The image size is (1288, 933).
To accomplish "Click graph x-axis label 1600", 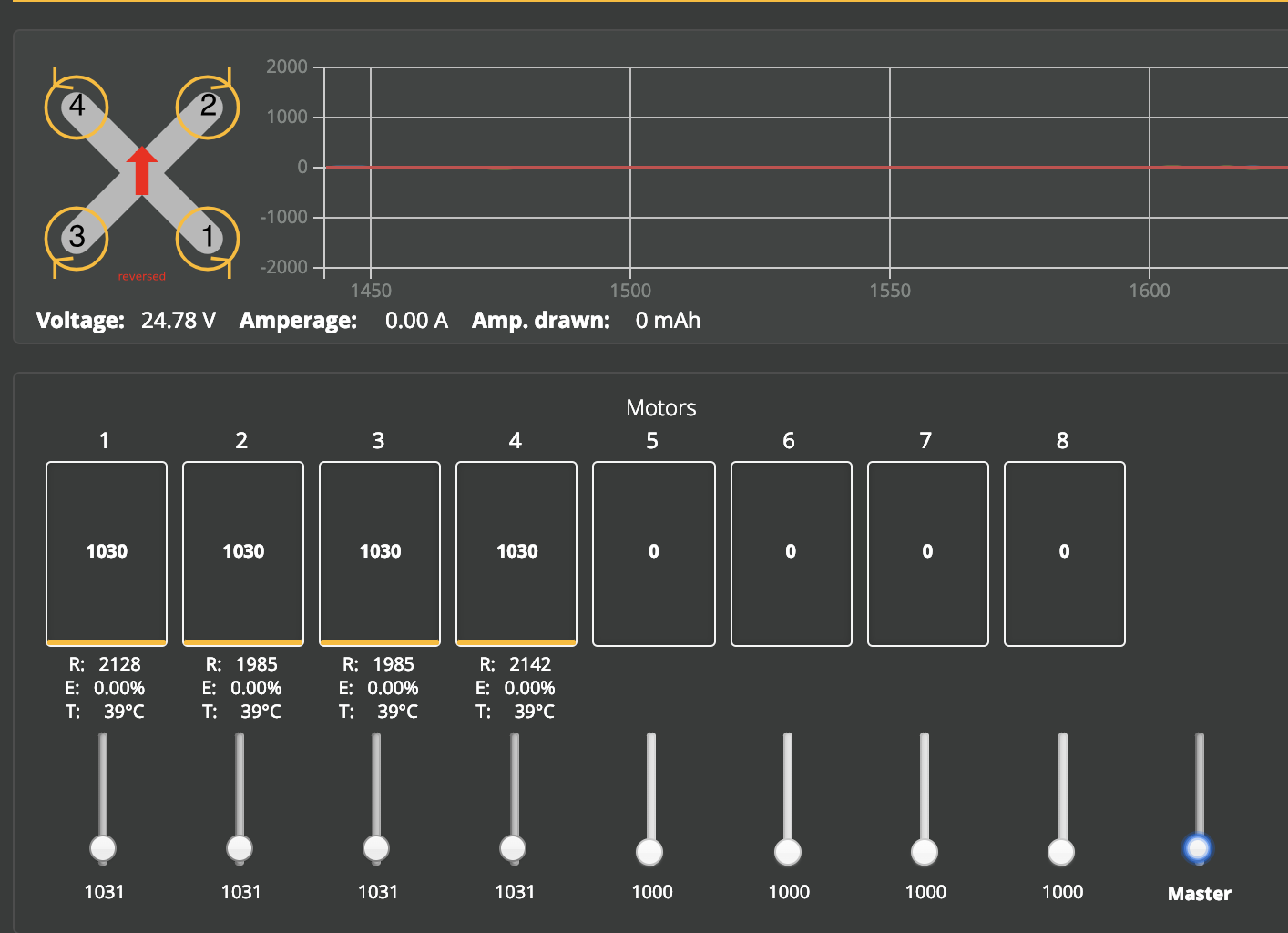I will tap(1150, 291).
